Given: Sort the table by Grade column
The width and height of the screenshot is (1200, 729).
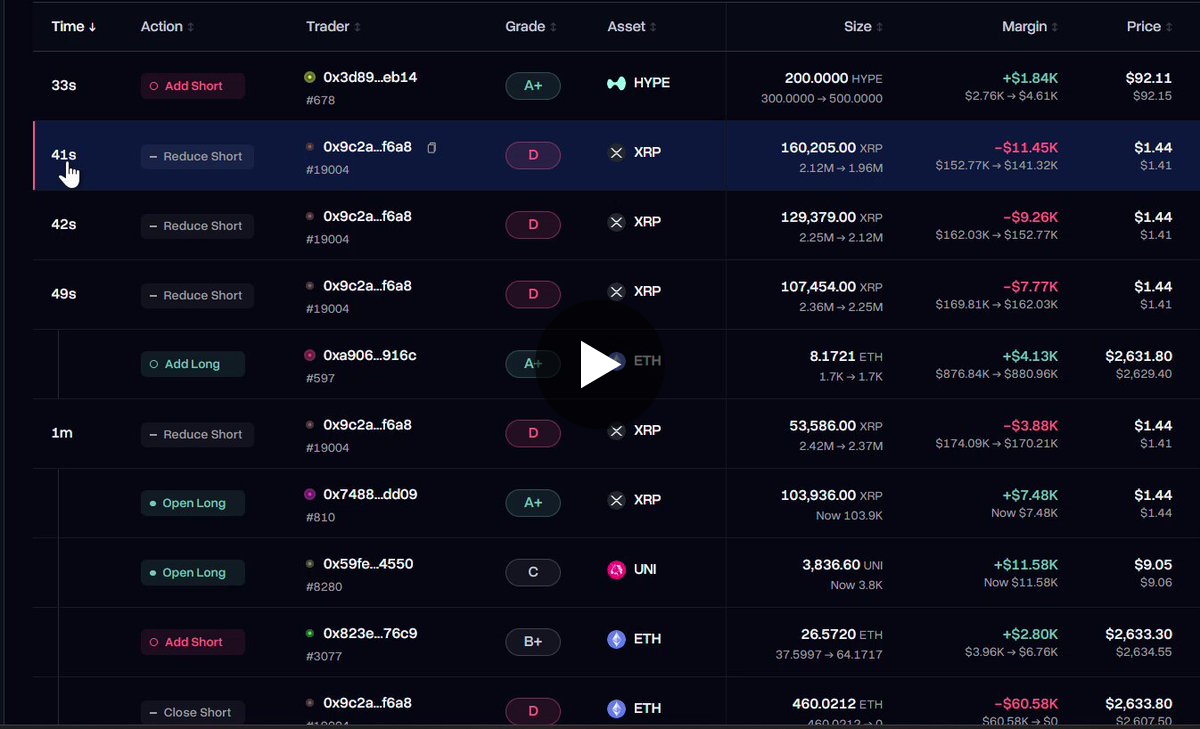Looking at the screenshot, I should [531, 27].
